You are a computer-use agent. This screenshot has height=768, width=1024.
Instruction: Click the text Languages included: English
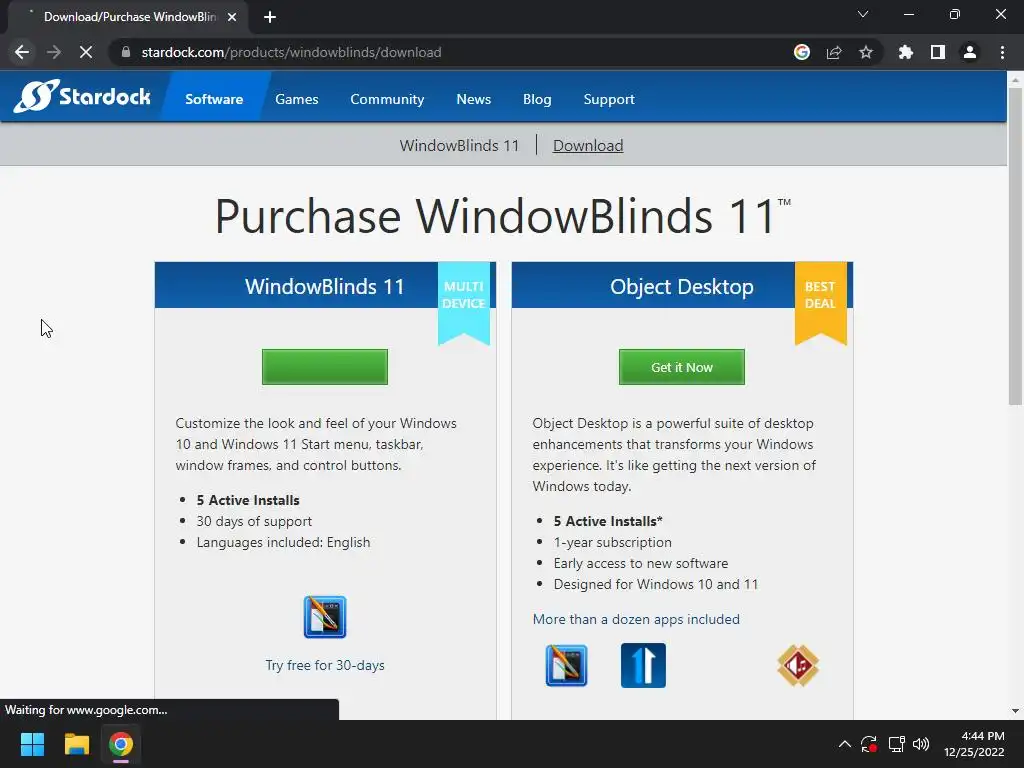pos(283,542)
